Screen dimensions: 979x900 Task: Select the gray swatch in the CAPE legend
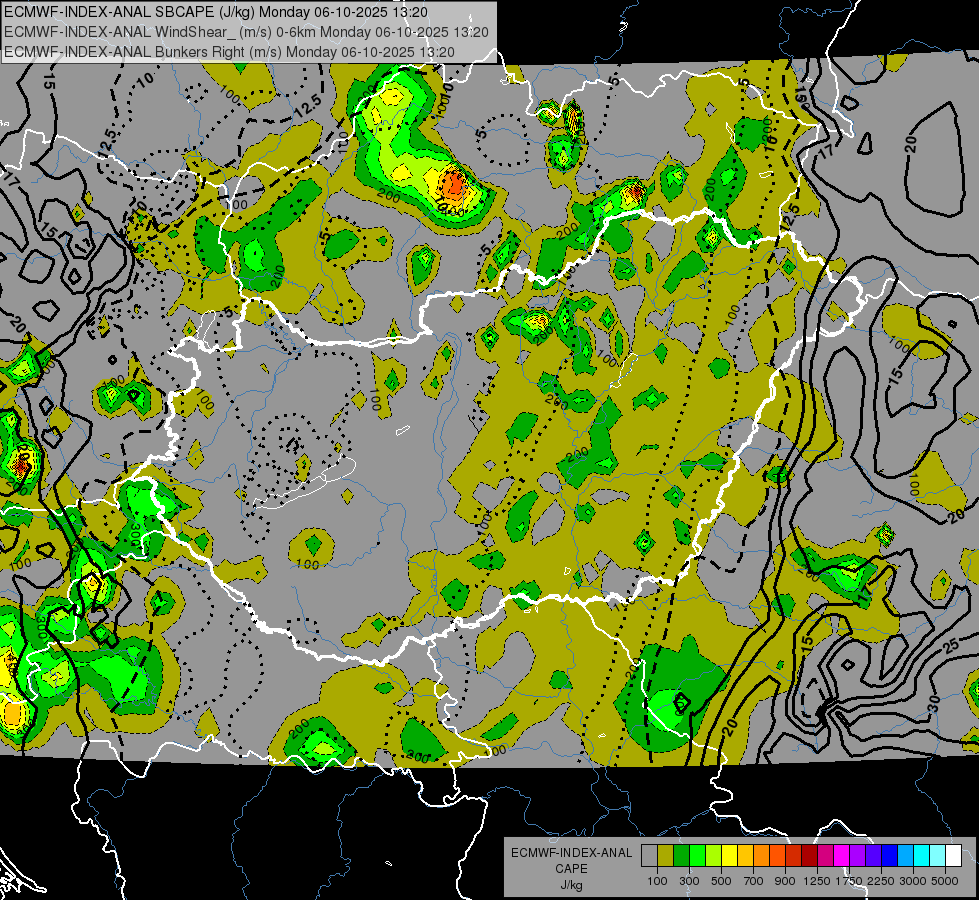click(x=649, y=855)
